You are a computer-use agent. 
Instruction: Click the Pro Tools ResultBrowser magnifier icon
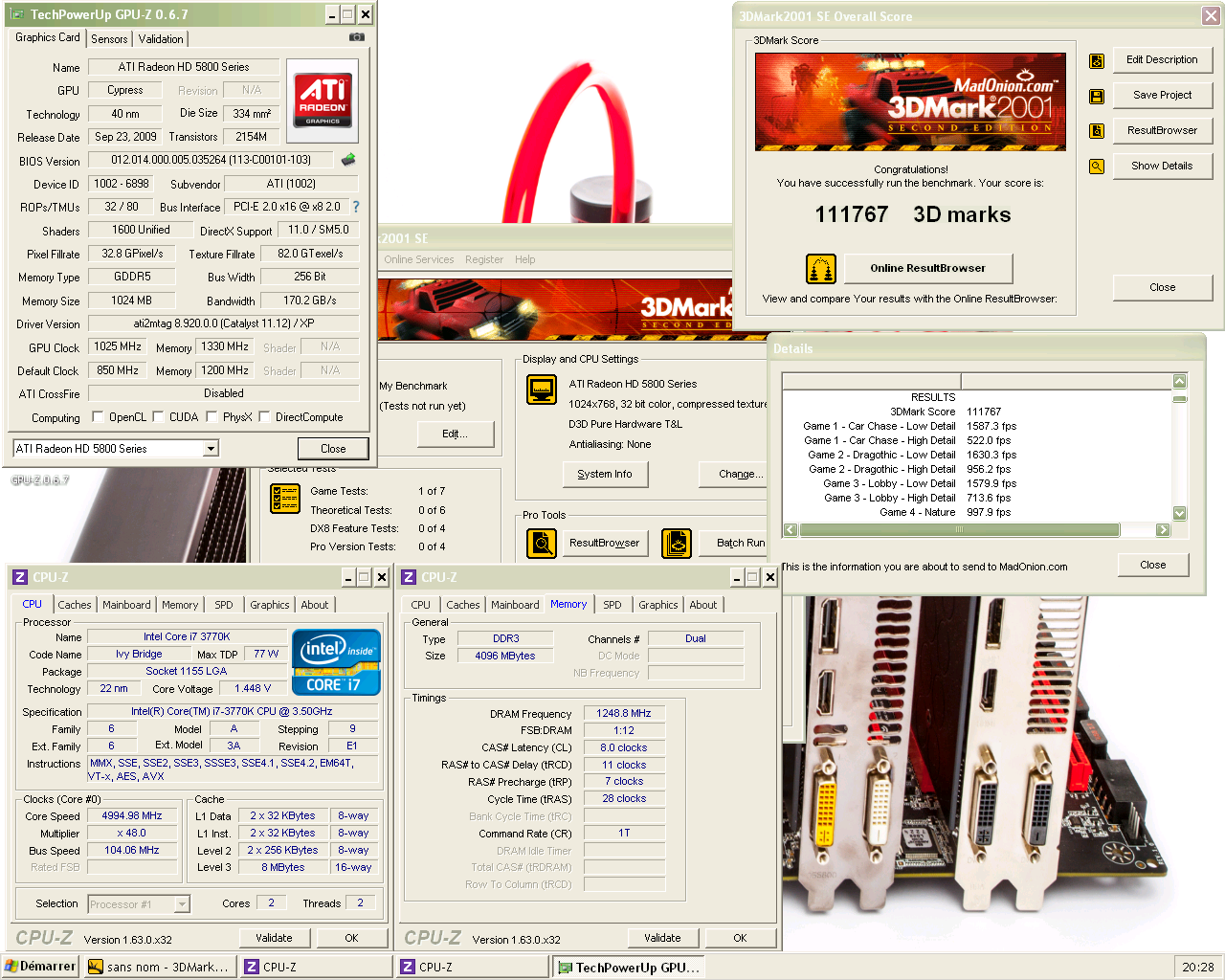coord(542,544)
